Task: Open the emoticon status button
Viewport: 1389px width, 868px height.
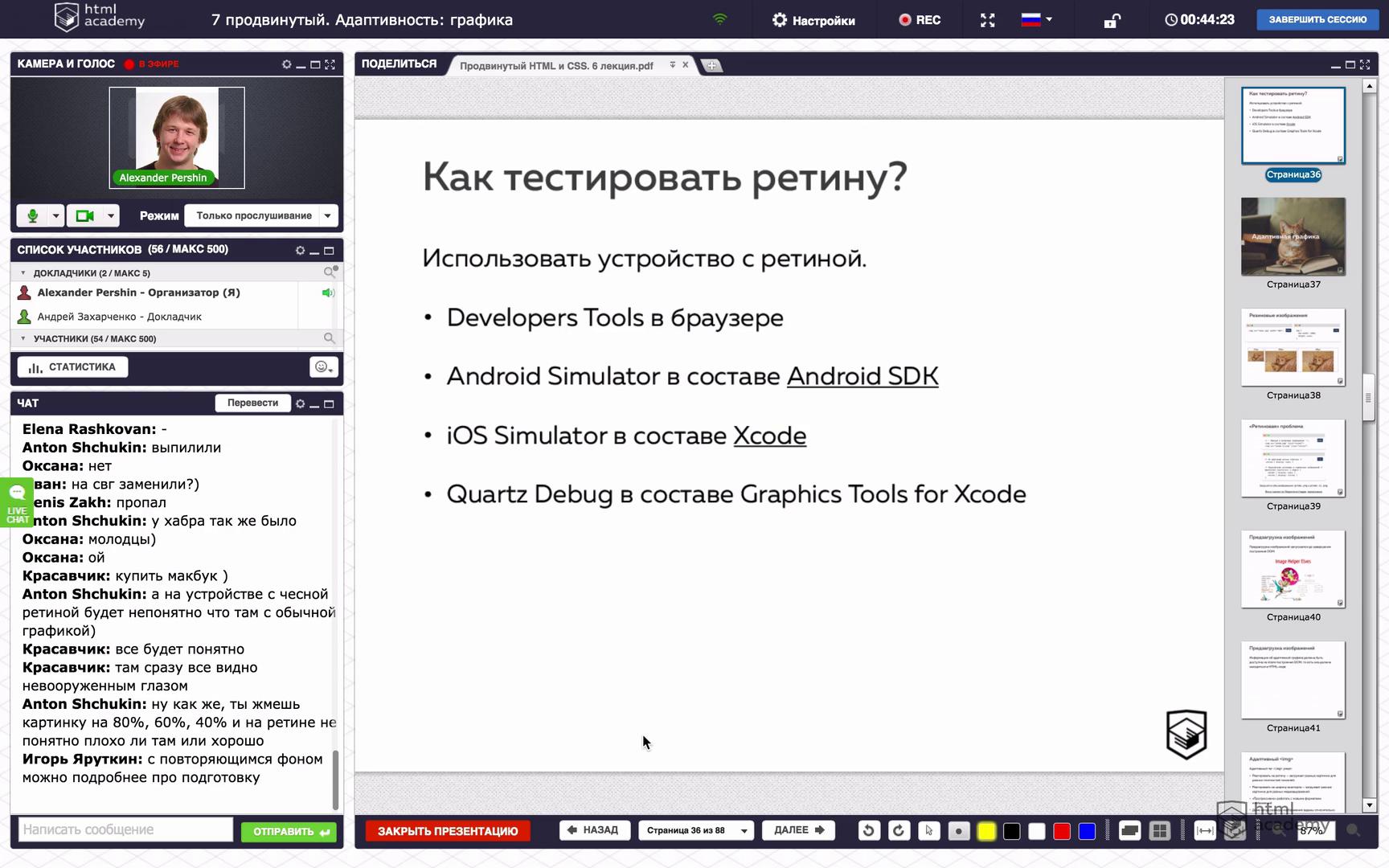Action: (323, 367)
